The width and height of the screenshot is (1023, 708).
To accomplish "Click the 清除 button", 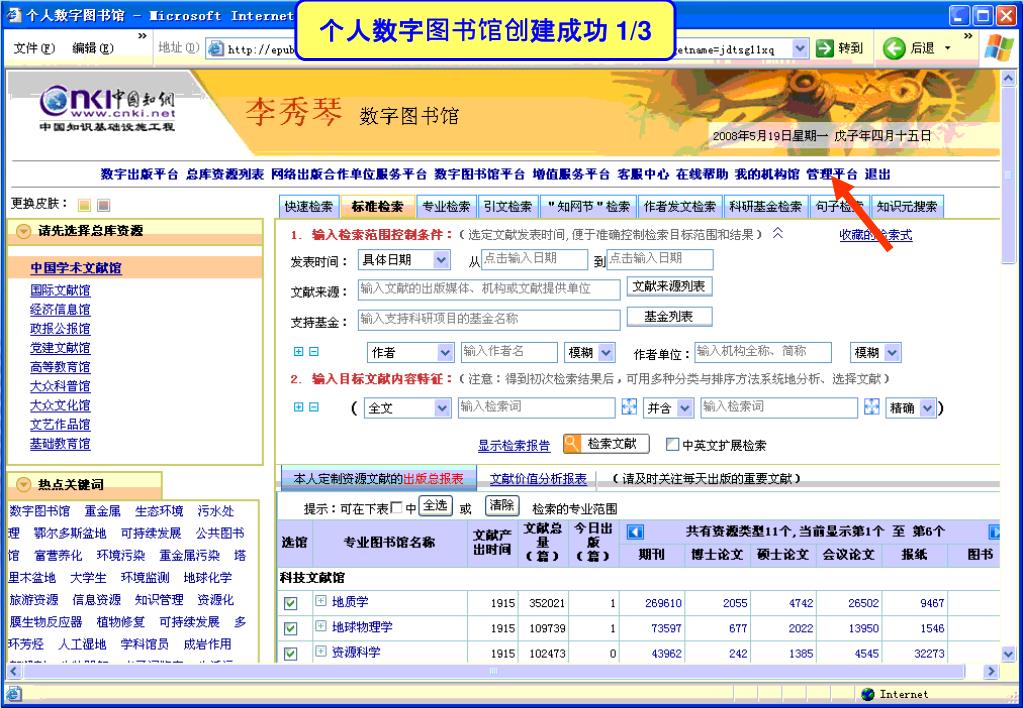I will point(502,506).
